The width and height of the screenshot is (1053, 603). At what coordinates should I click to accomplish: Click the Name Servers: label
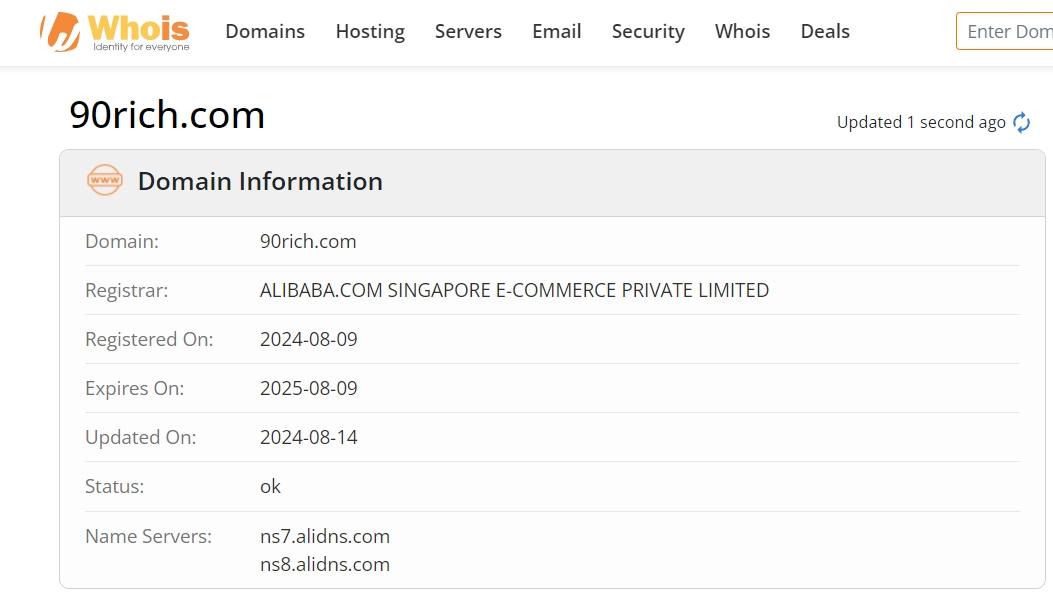(148, 536)
